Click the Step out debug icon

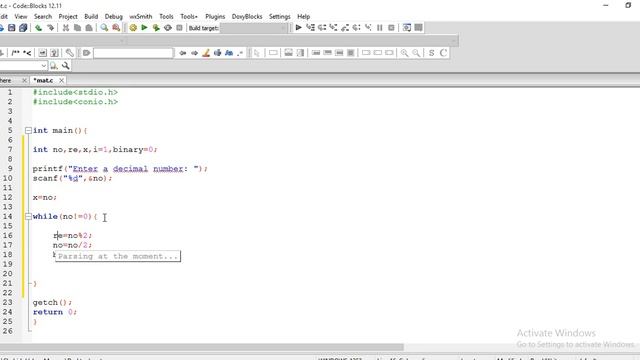pos(345,28)
